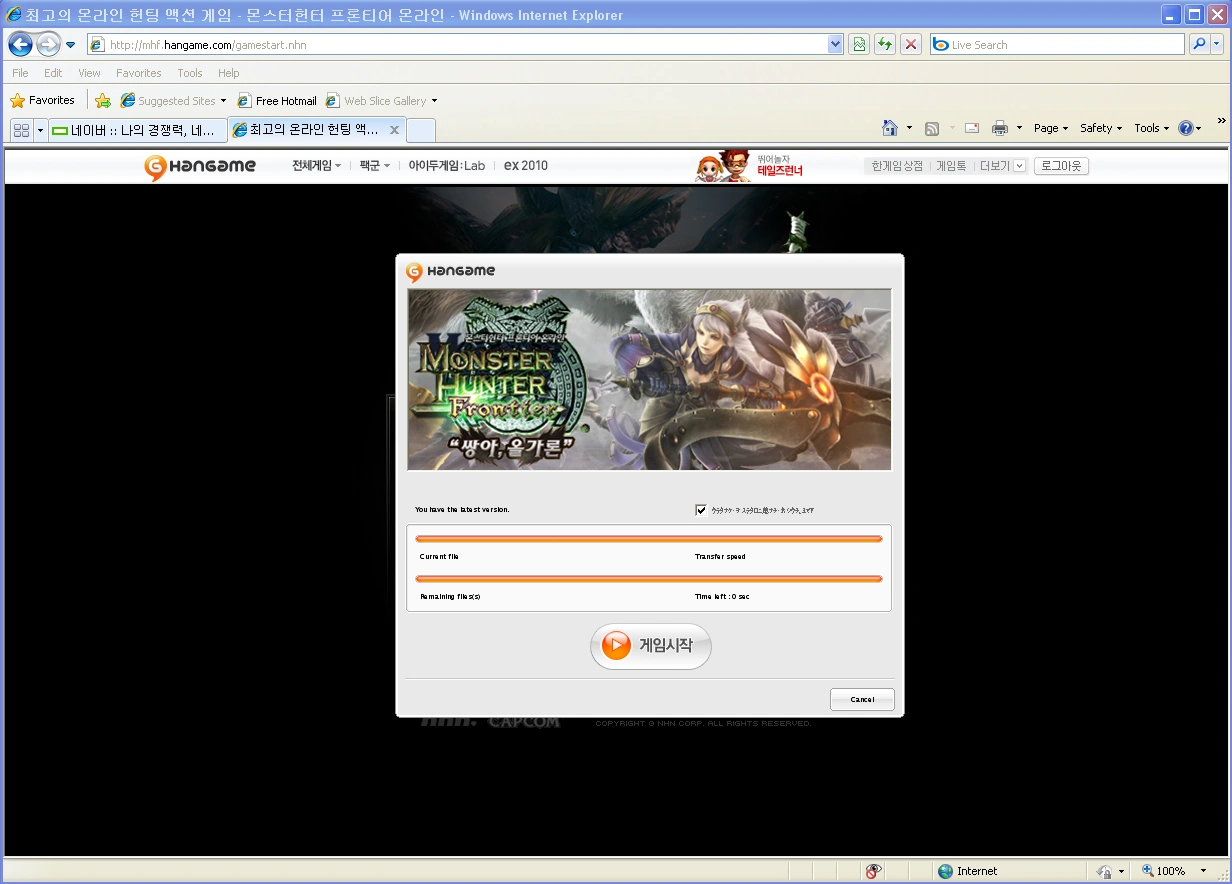The image size is (1232, 884).
Task: Open the recent pages dropdown arrow
Action: tap(71, 45)
